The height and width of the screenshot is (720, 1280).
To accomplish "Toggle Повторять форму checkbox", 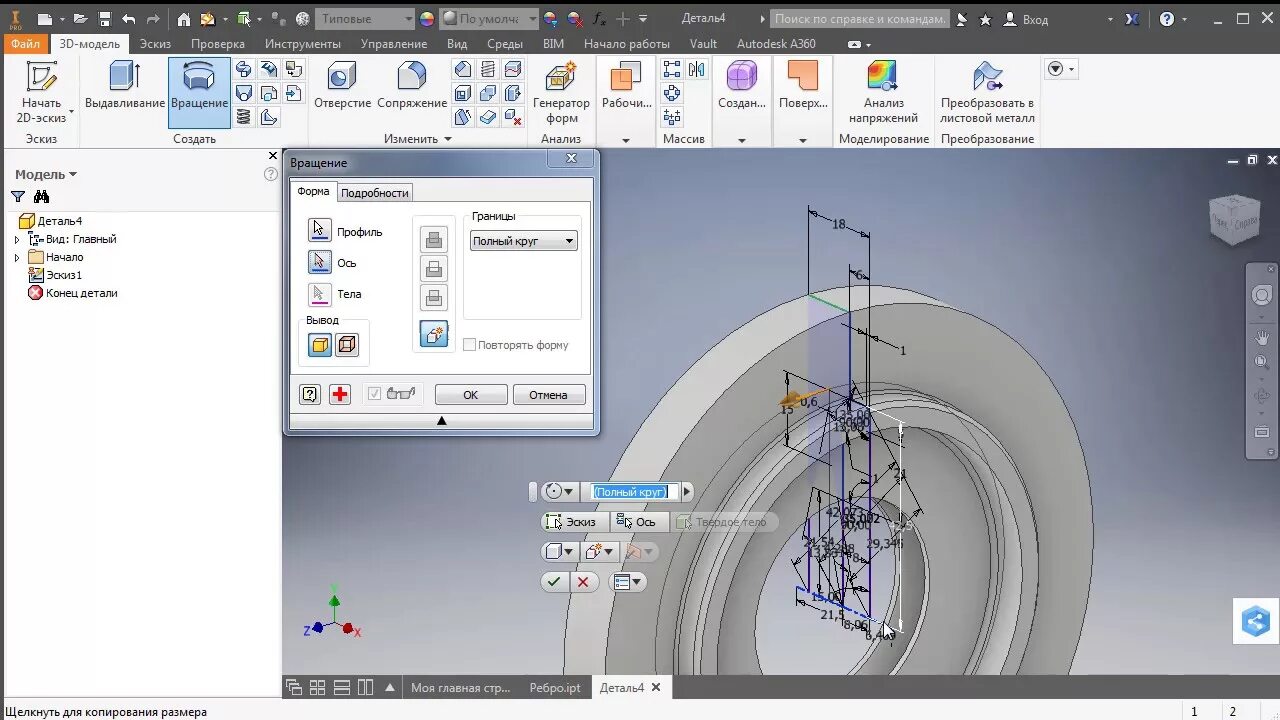I will (x=469, y=345).
